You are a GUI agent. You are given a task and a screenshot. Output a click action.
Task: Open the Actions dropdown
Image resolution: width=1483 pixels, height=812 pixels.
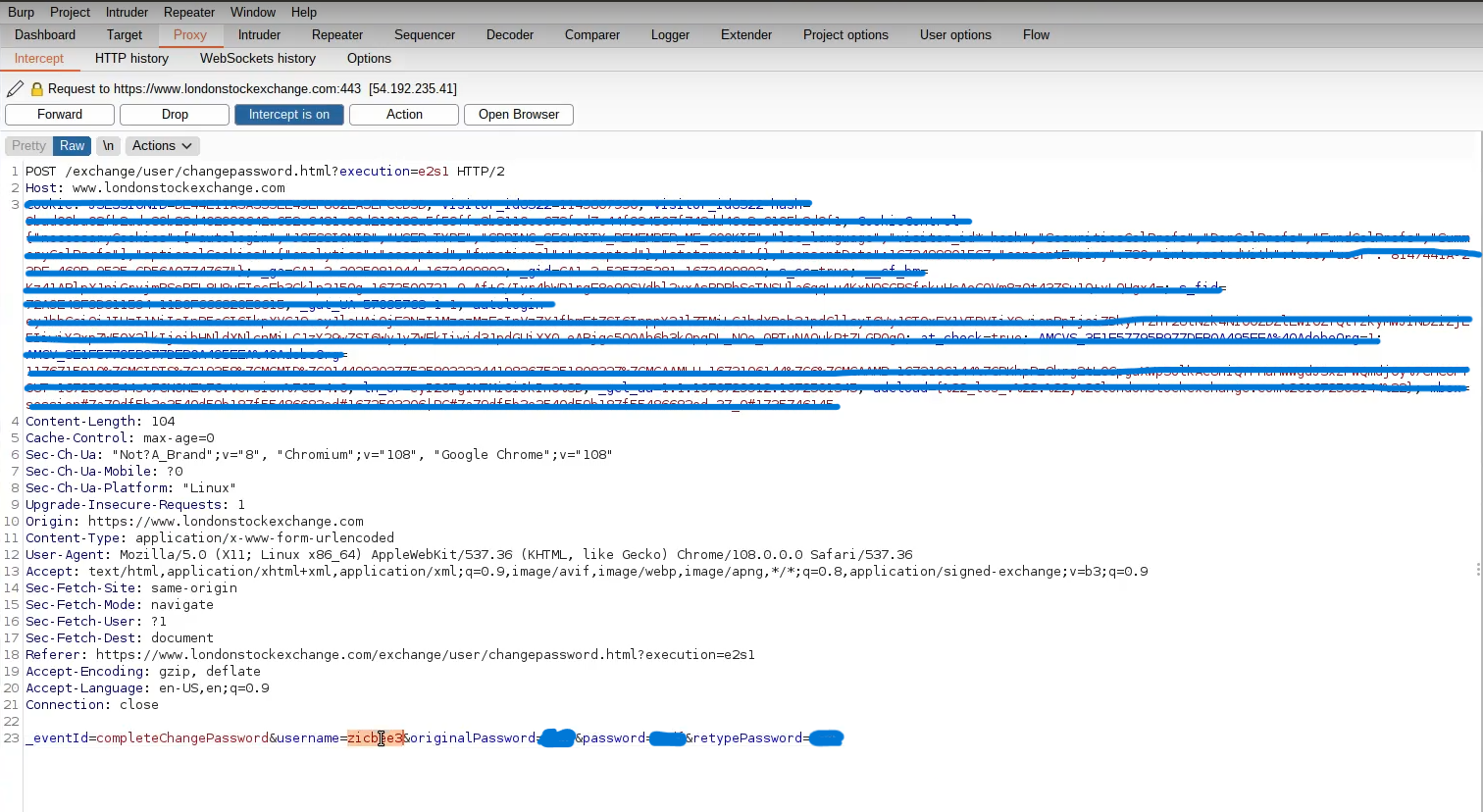pos(162,146)
